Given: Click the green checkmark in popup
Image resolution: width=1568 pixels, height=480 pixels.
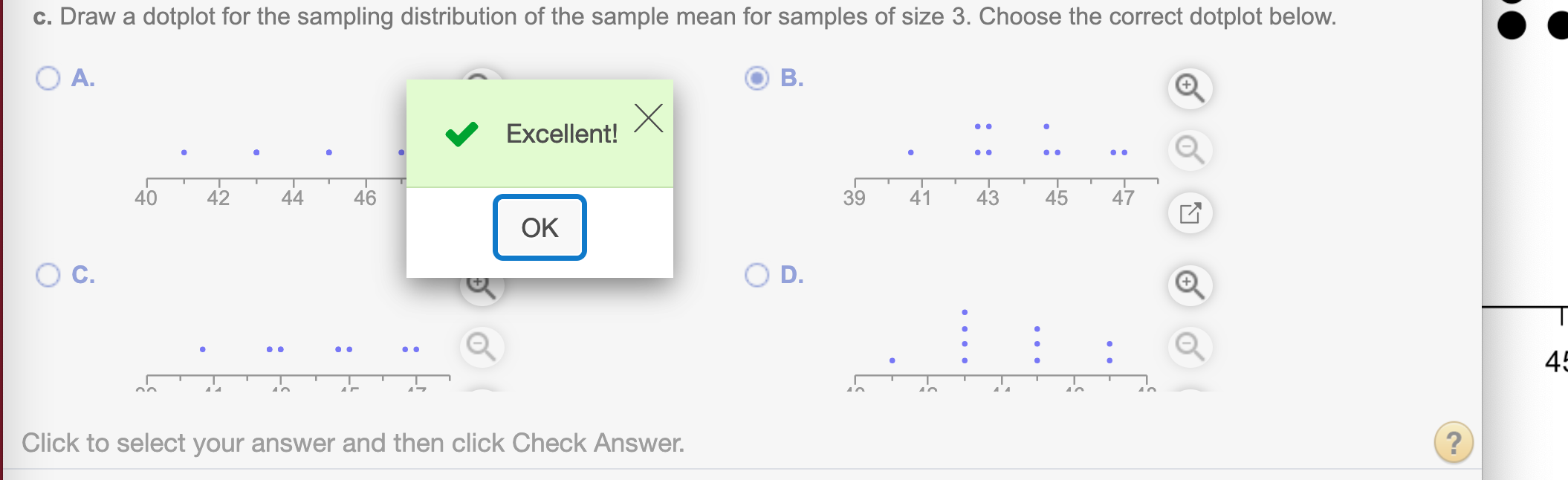Looking at the screenshot, I should [x=461, y=134].
